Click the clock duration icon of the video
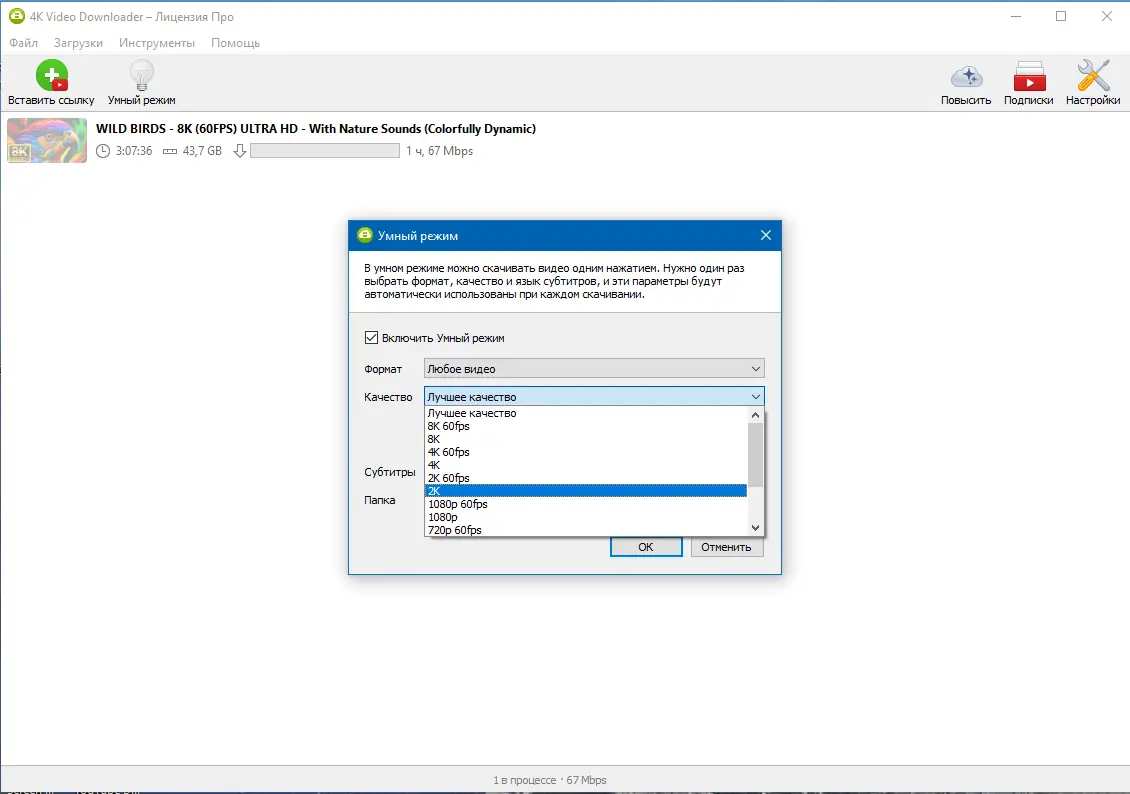Viewport: 1130px width, 794px height. (x=103, y=151)
